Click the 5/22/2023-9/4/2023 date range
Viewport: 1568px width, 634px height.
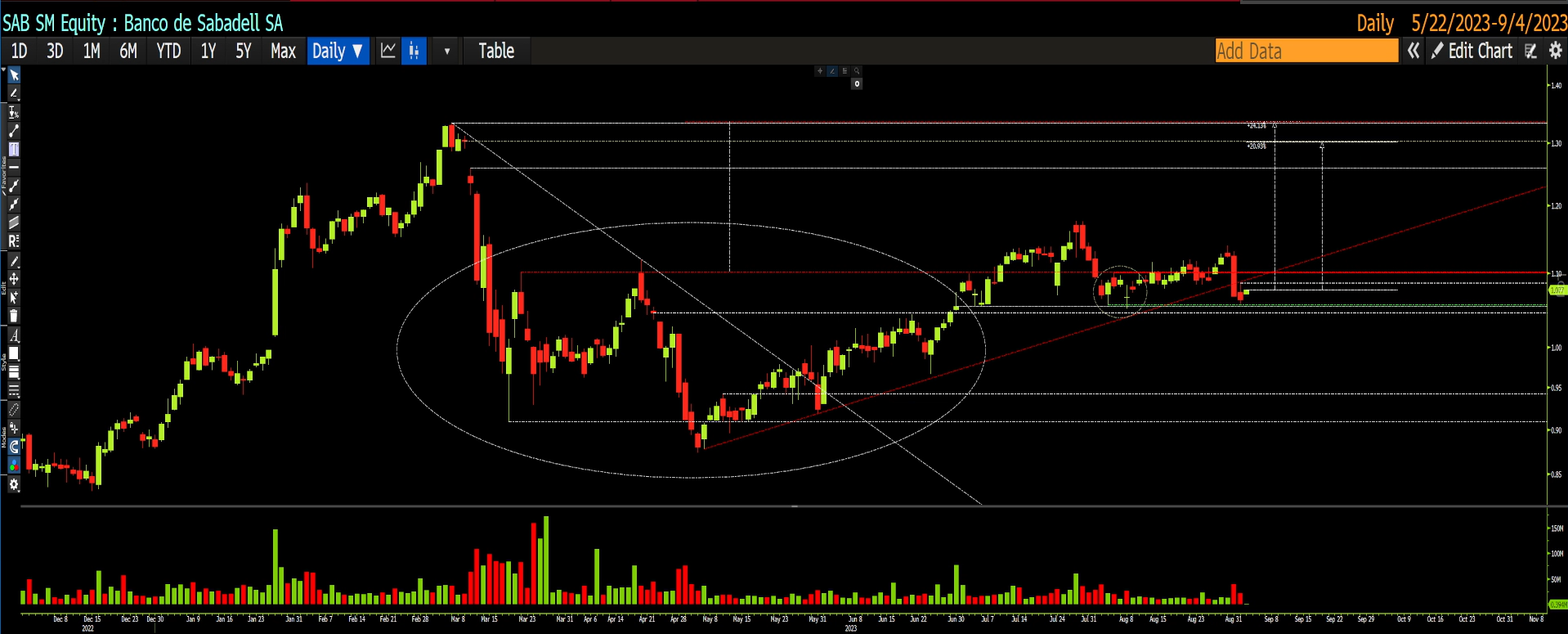(1489, 23)
